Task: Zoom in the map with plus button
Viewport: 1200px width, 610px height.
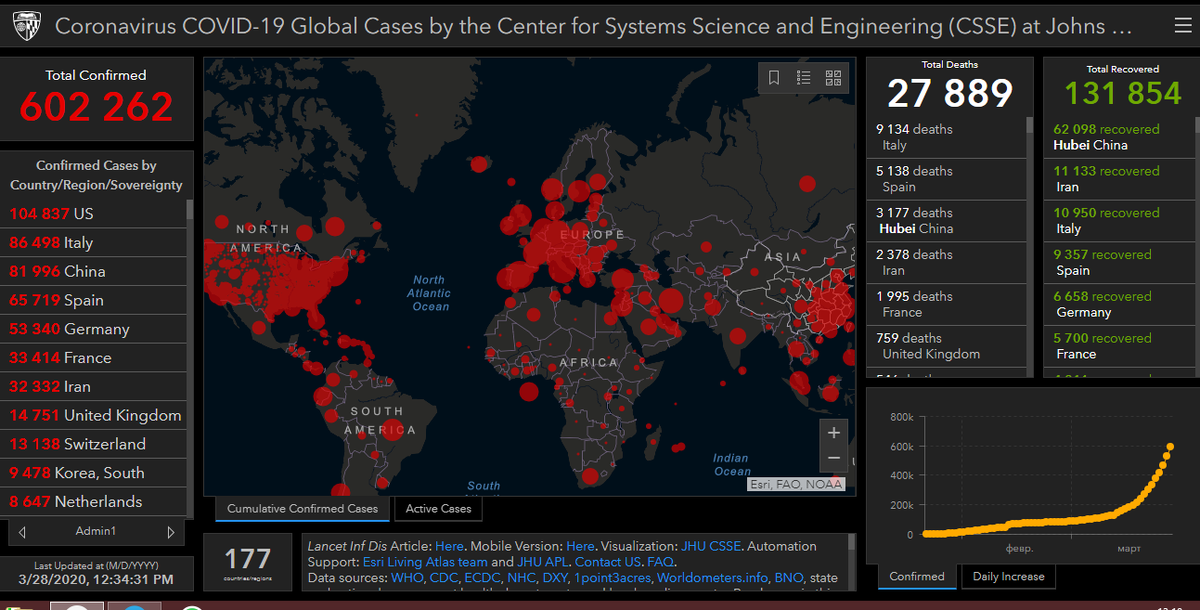Action: [x=834, y=433]
